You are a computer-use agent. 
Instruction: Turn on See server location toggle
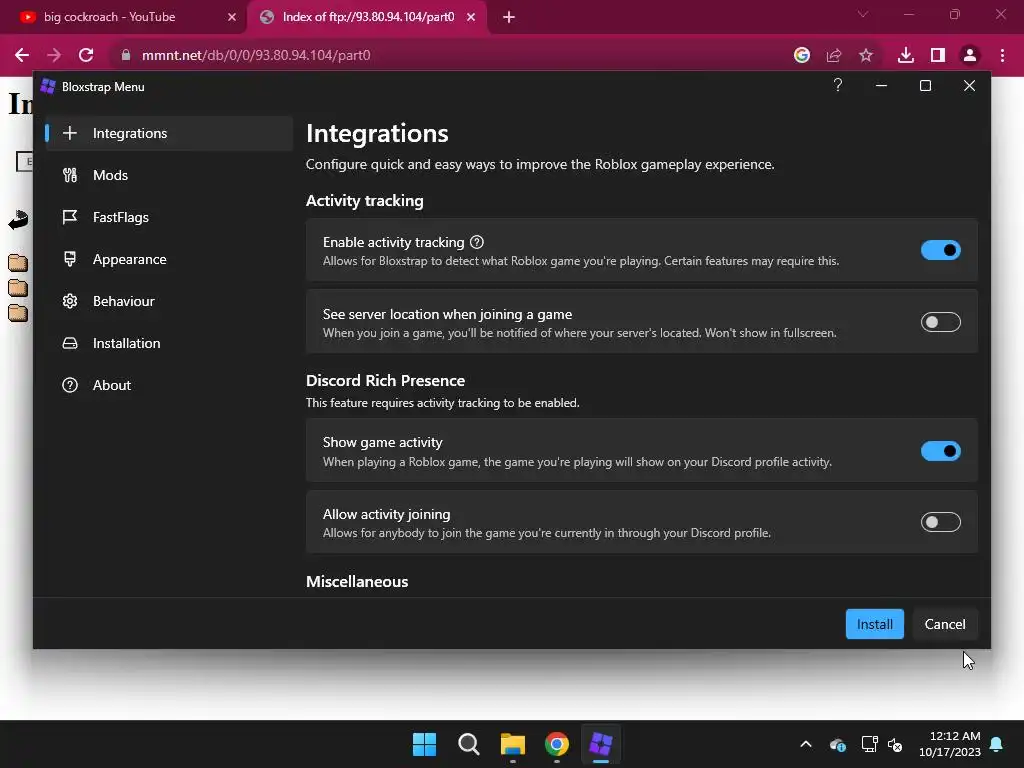[x=940, y=322]
